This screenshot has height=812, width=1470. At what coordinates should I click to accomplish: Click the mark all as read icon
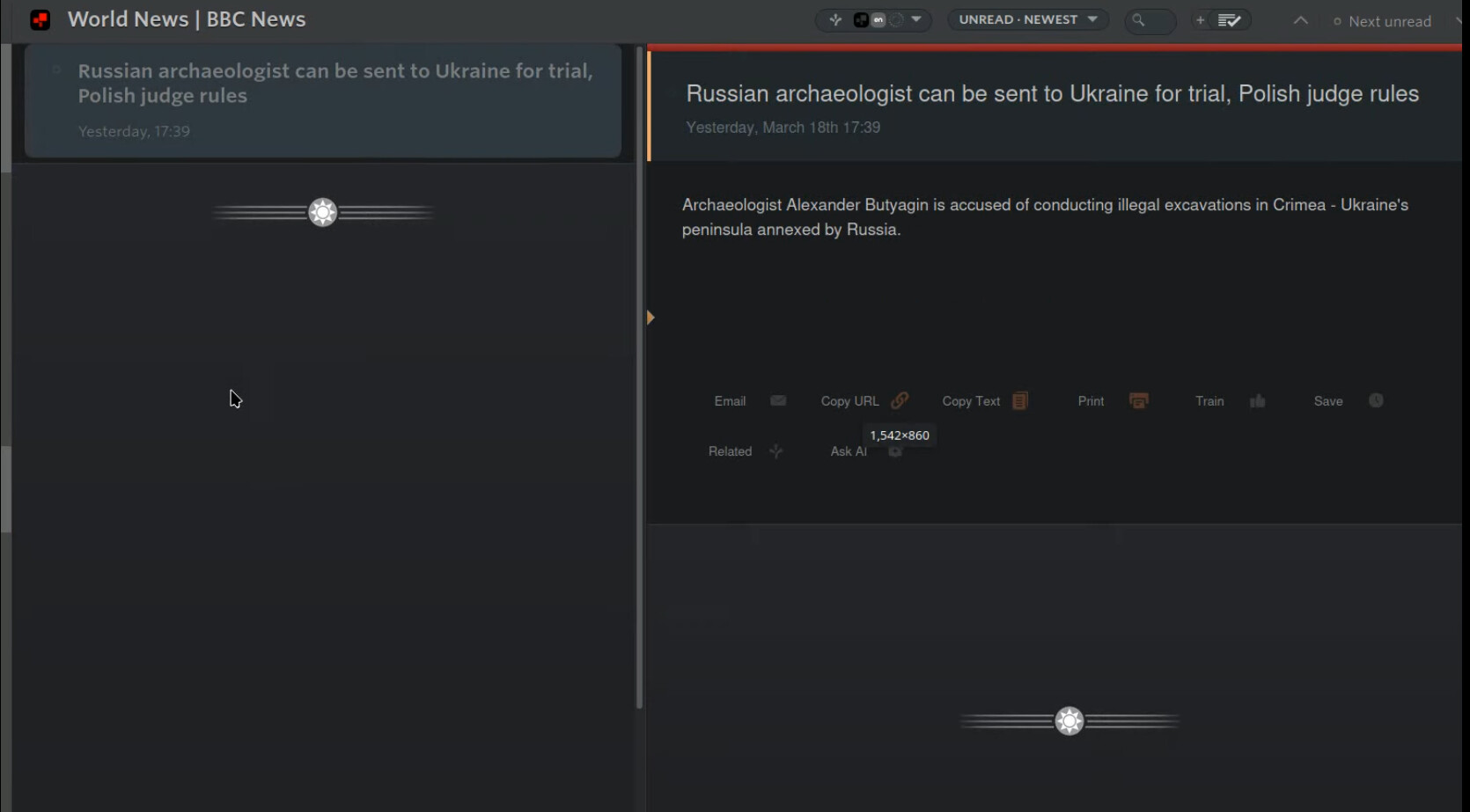[1230, 20]
